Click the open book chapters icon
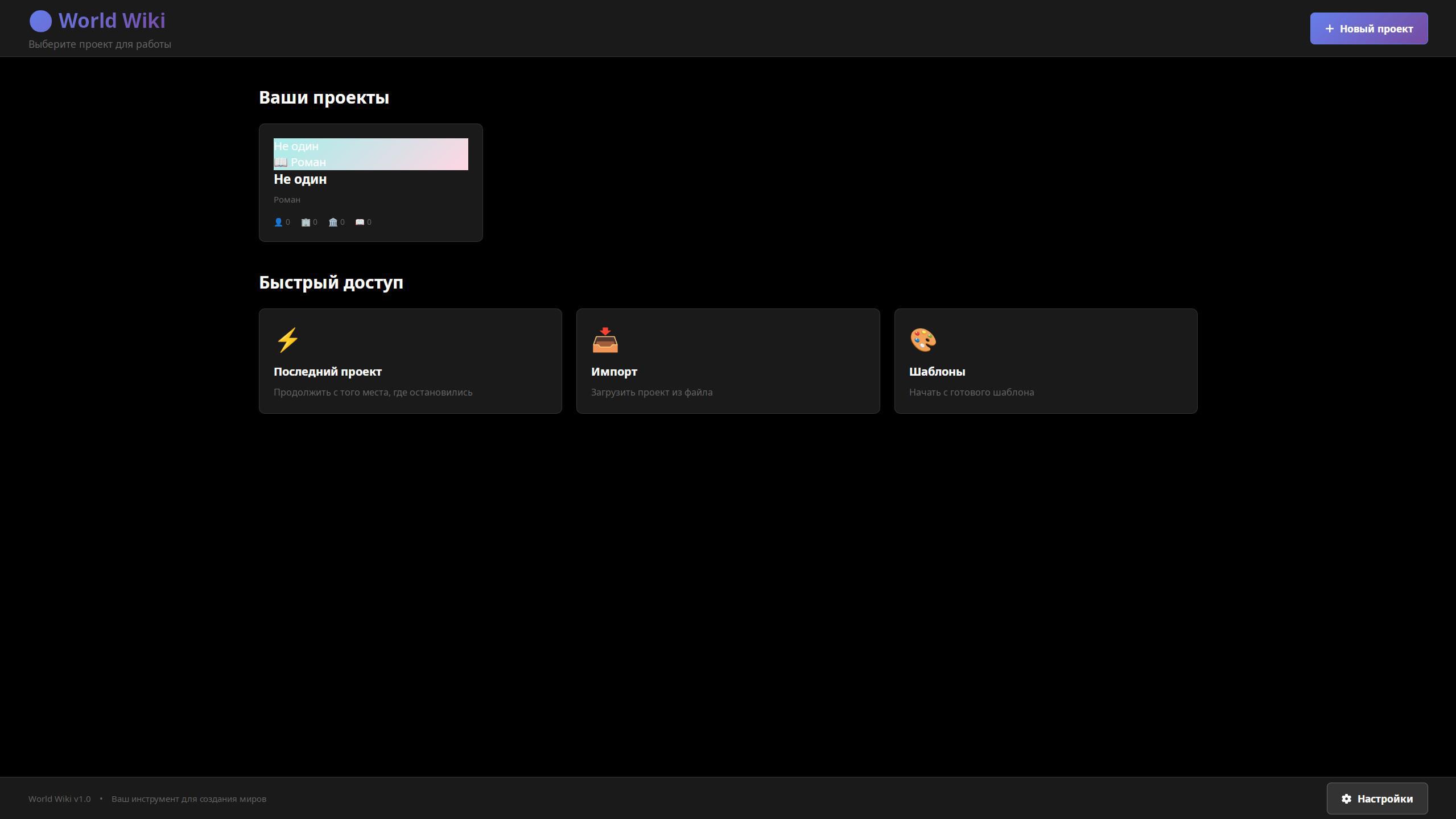Image resolution: width=1456 pixels, height=819 pixels. [360, 223]
